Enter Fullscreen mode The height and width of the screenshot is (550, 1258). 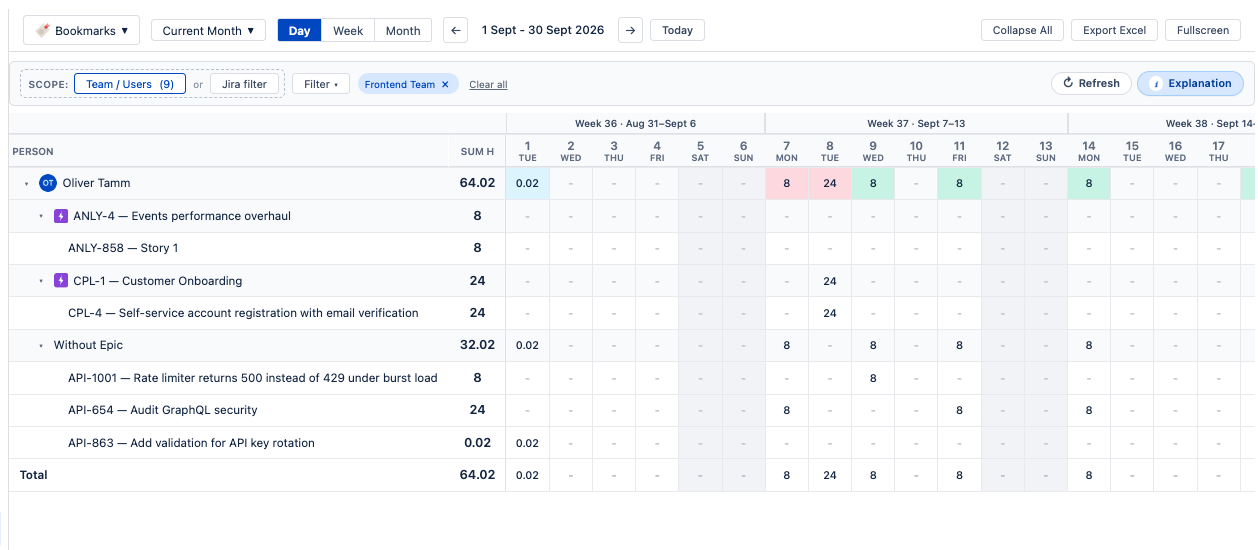[1203, 30]
